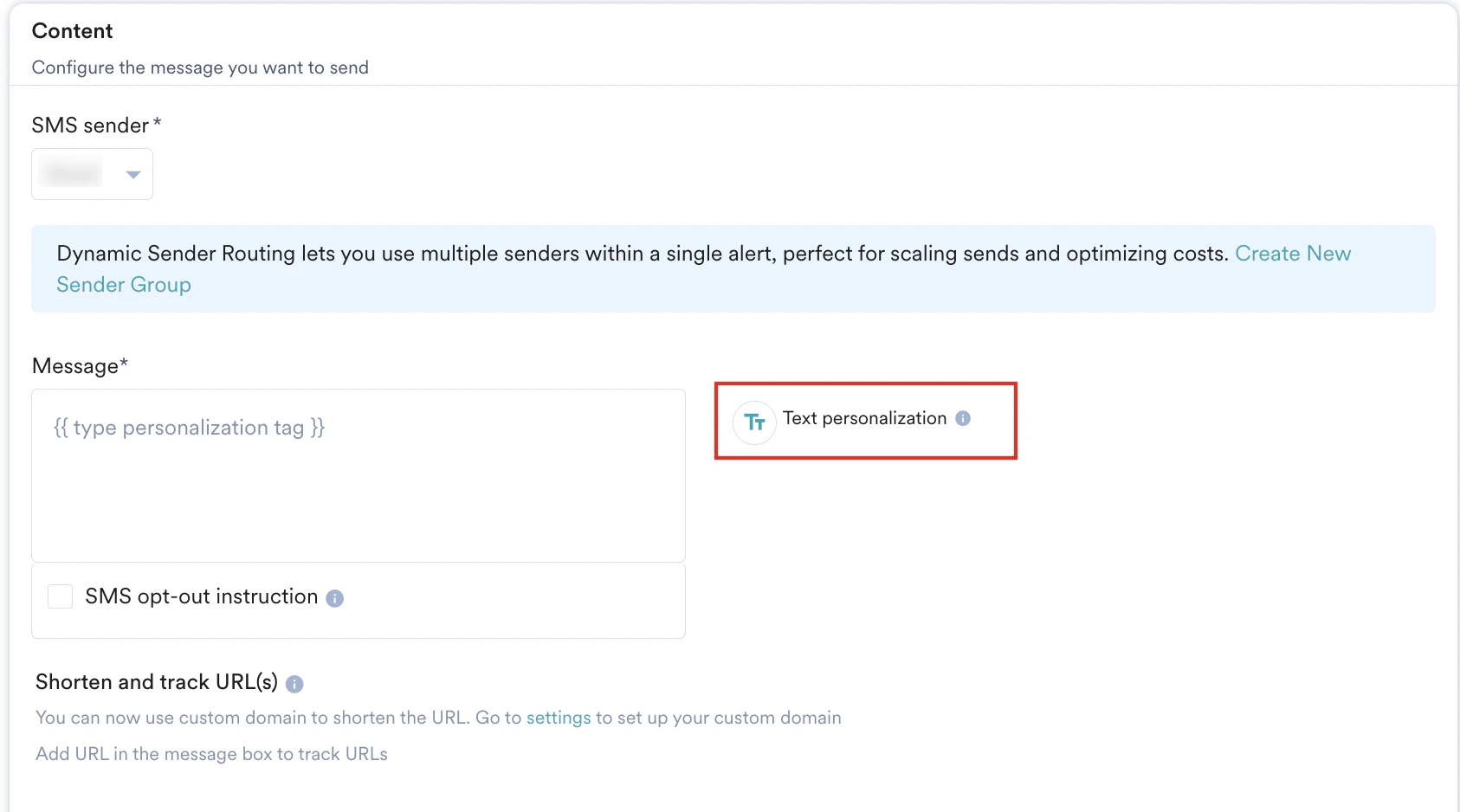Viewport: 1460px width, 812px height.
Task: Open settings to set up custom domain
Action: pyautogui.click(x=558, y=718)
